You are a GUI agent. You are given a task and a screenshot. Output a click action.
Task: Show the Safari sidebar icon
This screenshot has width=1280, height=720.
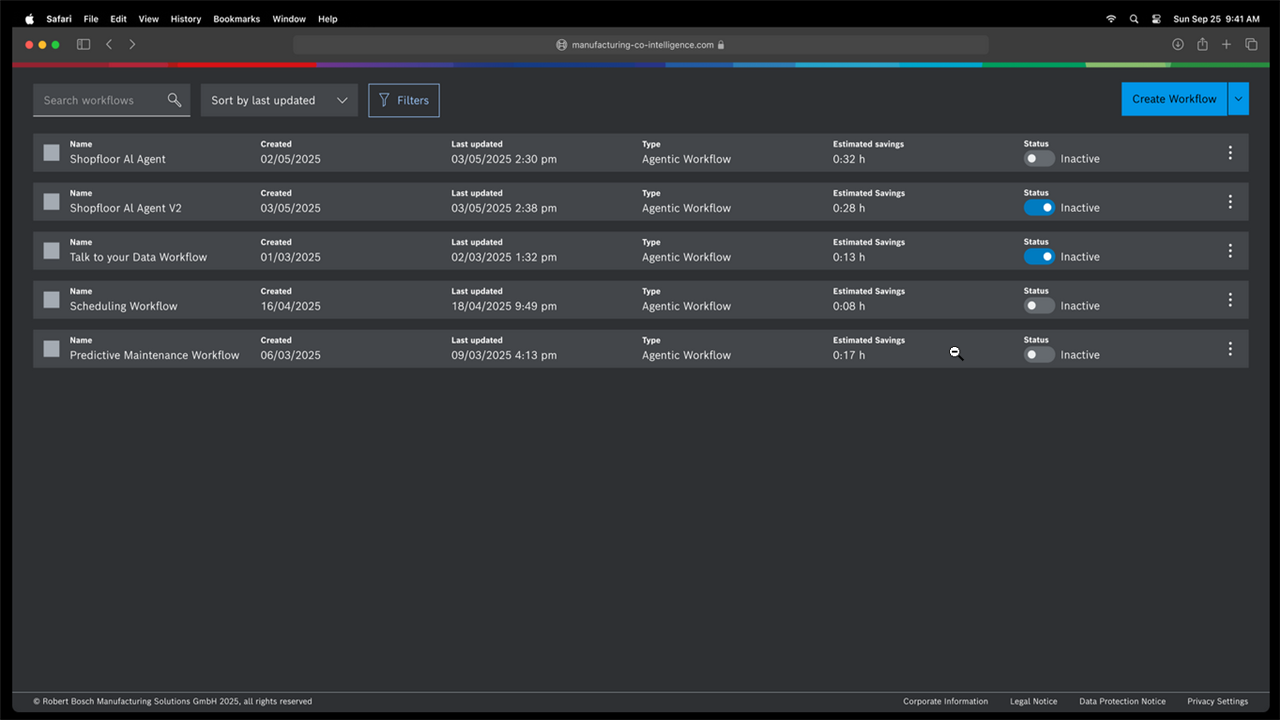(83, 44)
